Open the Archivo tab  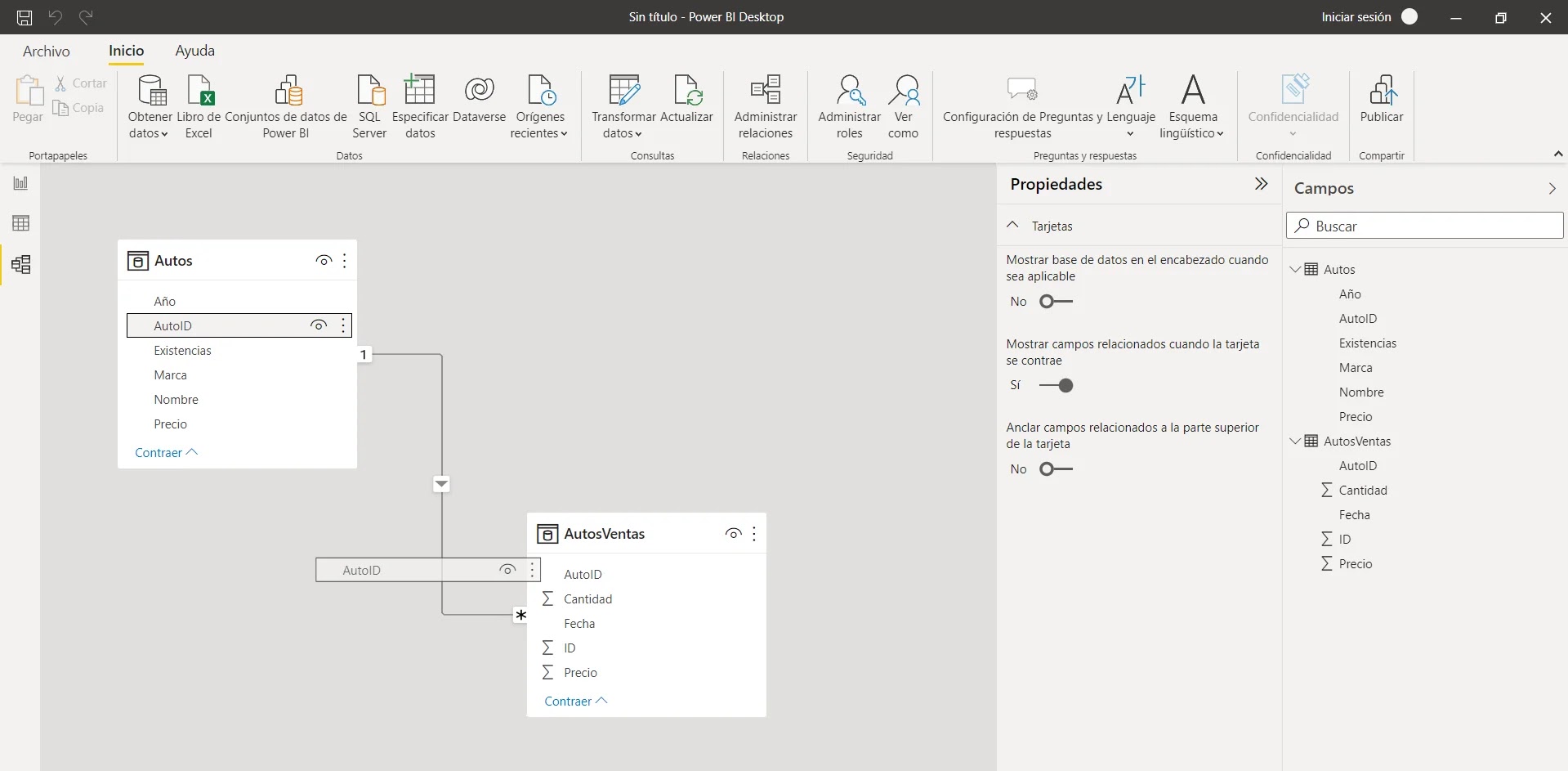(47, 51)
